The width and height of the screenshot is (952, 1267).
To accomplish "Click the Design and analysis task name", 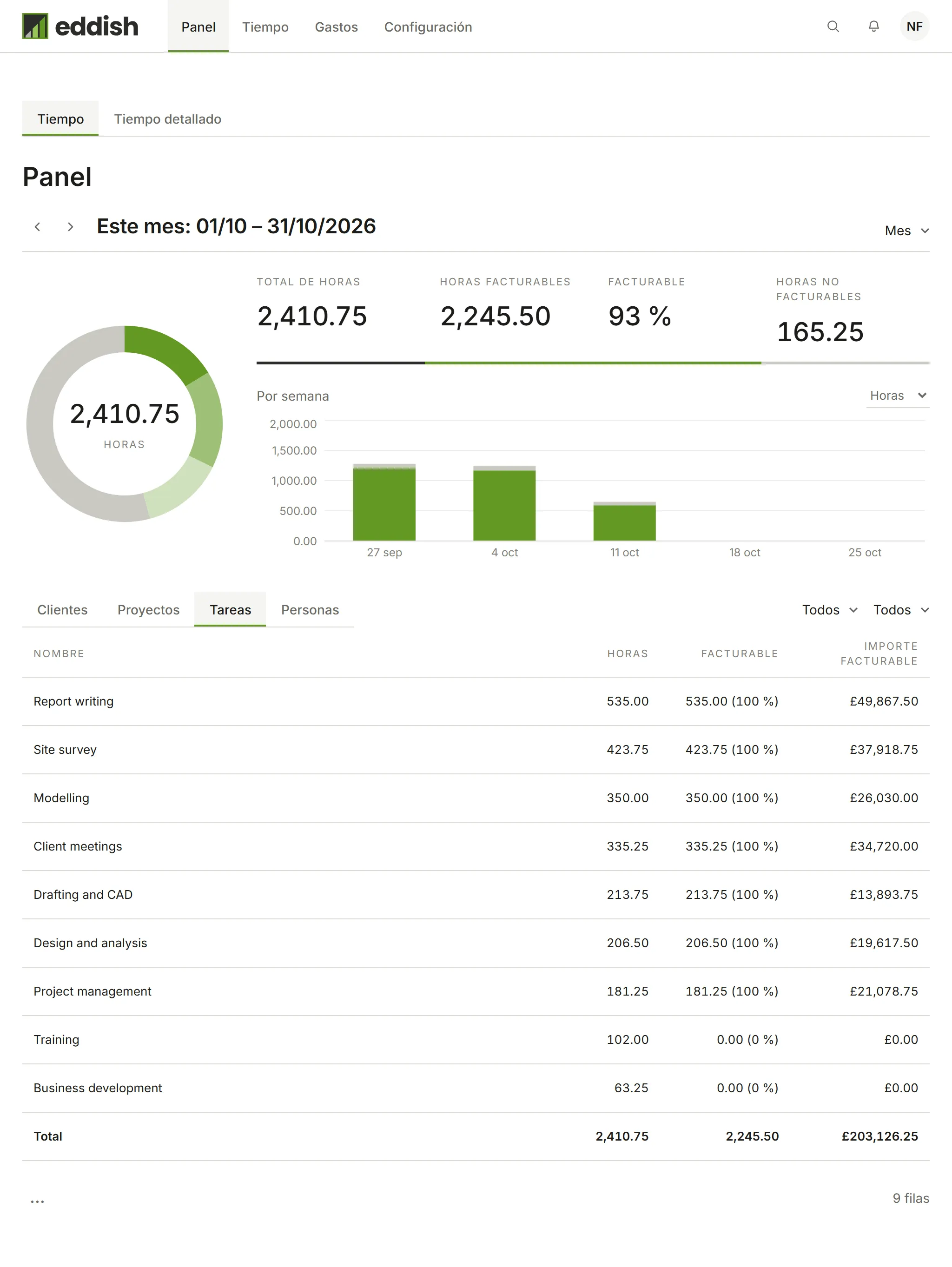I will click(90, 944).
